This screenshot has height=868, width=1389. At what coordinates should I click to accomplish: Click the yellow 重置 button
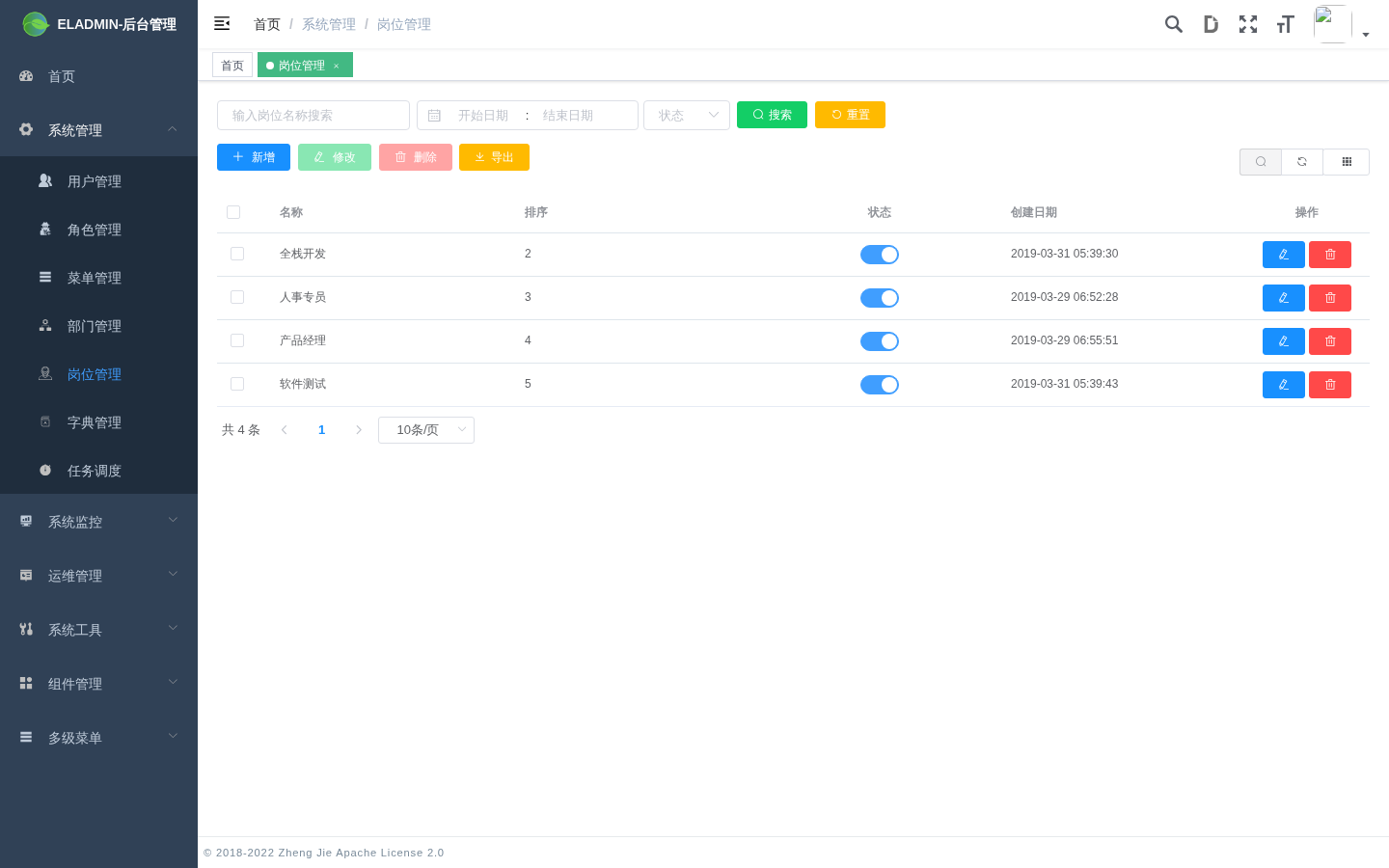[x=850, y=115]
